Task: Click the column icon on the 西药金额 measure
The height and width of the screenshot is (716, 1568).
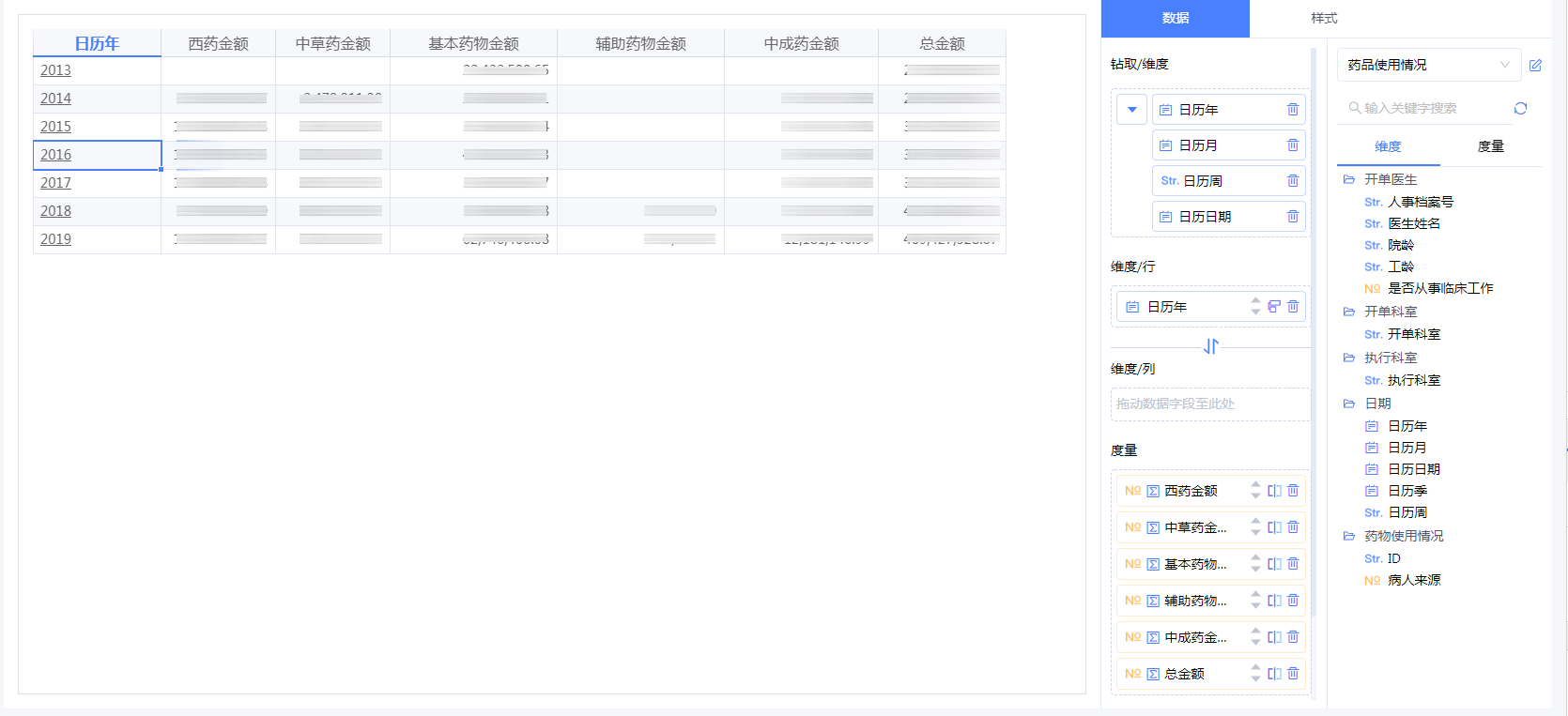Action: point(1274,491)
